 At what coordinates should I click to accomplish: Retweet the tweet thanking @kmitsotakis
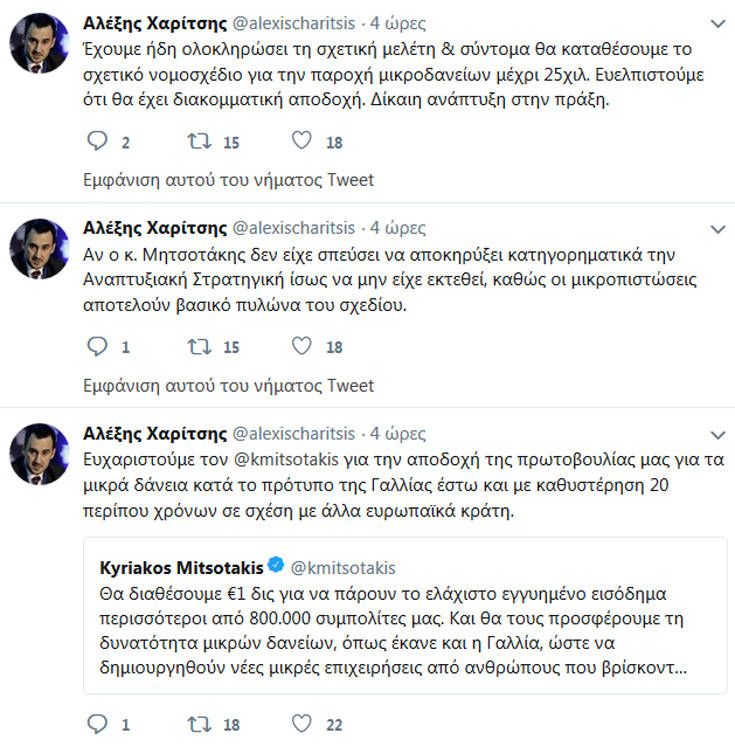(x=200, y=724)
